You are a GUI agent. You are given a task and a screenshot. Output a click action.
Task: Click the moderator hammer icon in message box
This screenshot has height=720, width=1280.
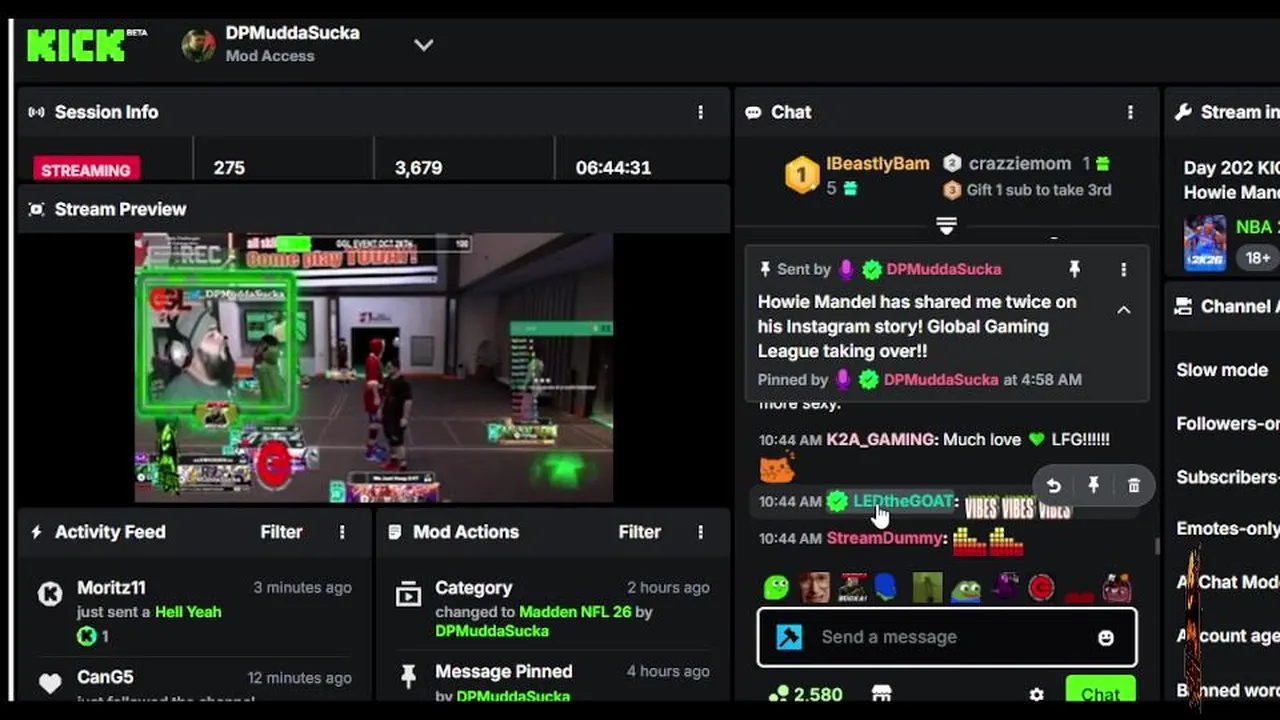pyautogui.click(x=789, y=637)
